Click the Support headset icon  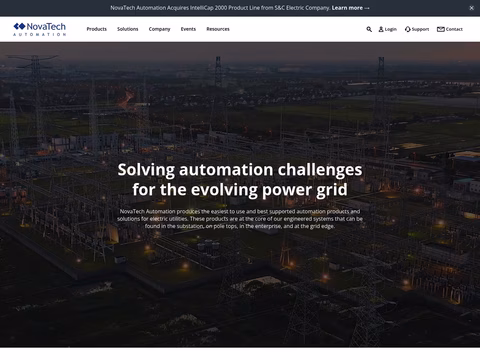pos(407,29)
